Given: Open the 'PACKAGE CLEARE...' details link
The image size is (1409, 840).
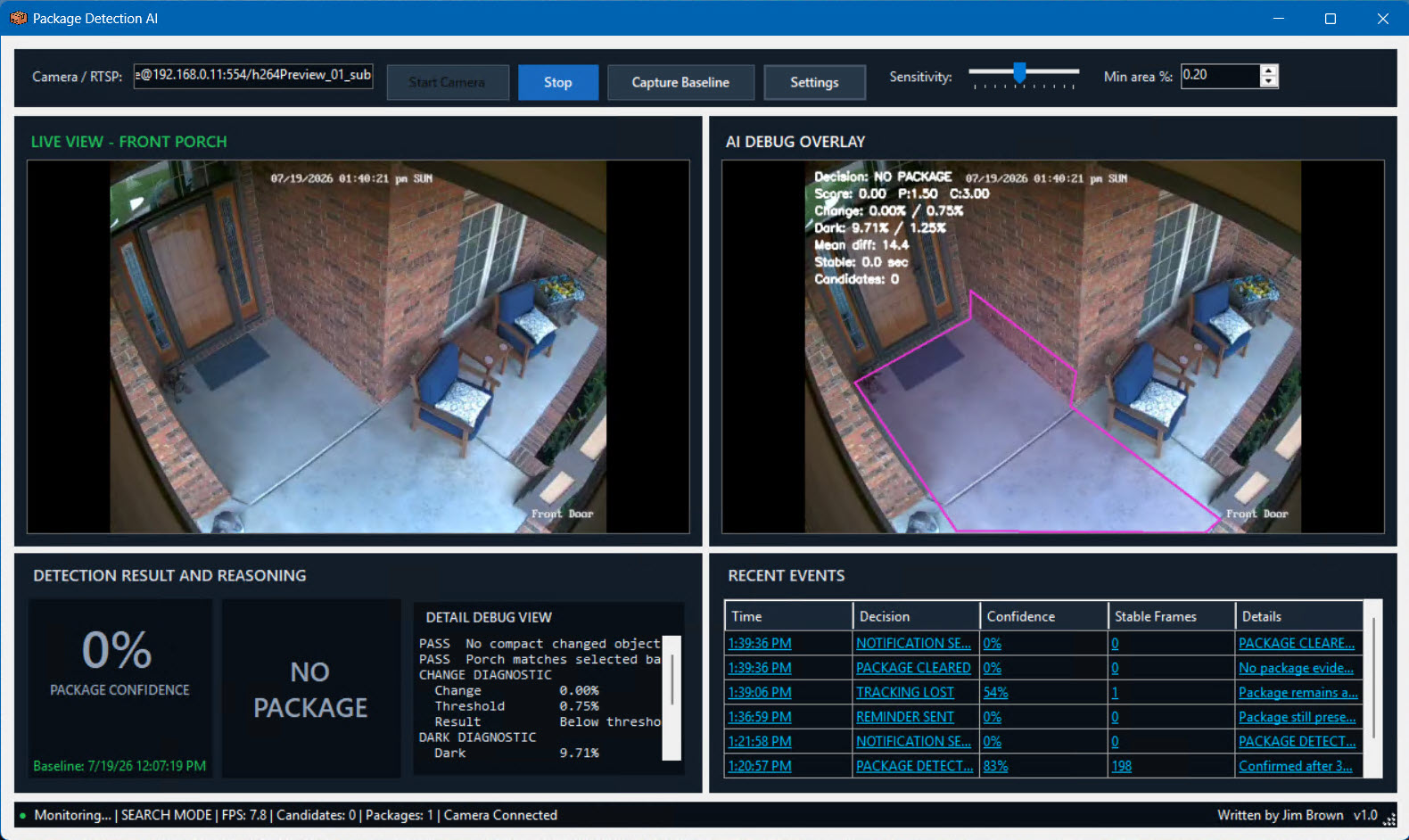Looking at the screenshot, I should click(1297, 644).
